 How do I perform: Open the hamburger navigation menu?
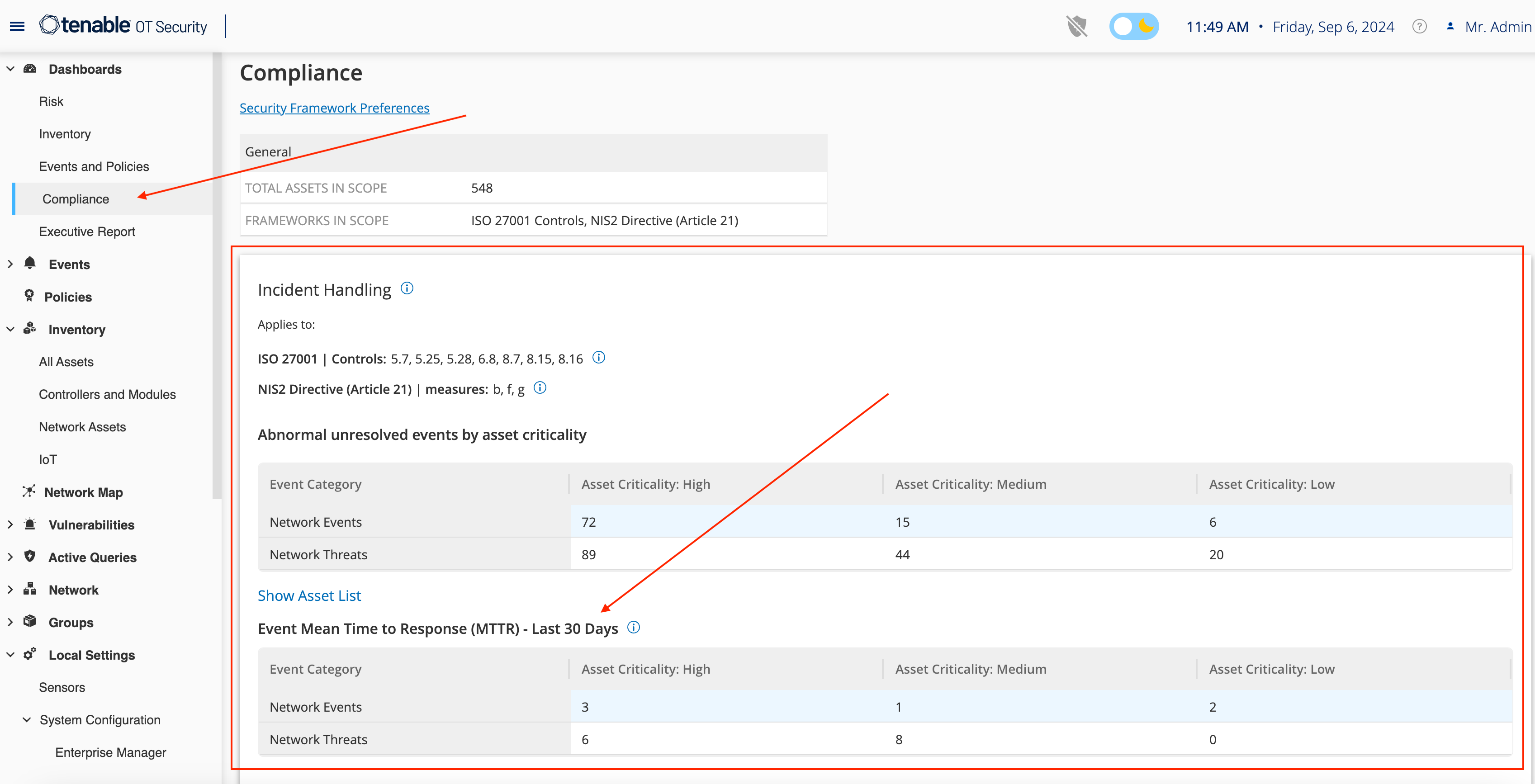pyautogui.click(x=17, y=26)
